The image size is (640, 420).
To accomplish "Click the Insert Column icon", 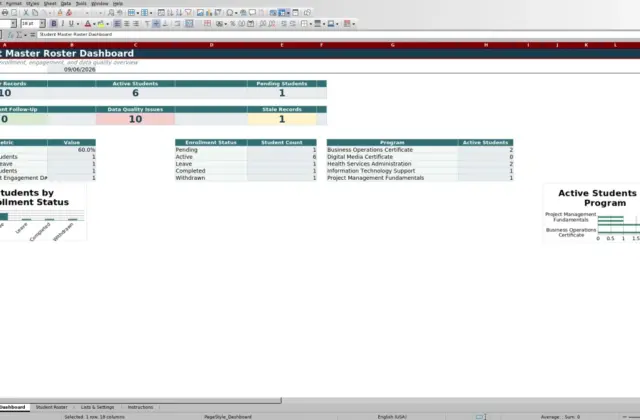I will (x=144, y=13).
